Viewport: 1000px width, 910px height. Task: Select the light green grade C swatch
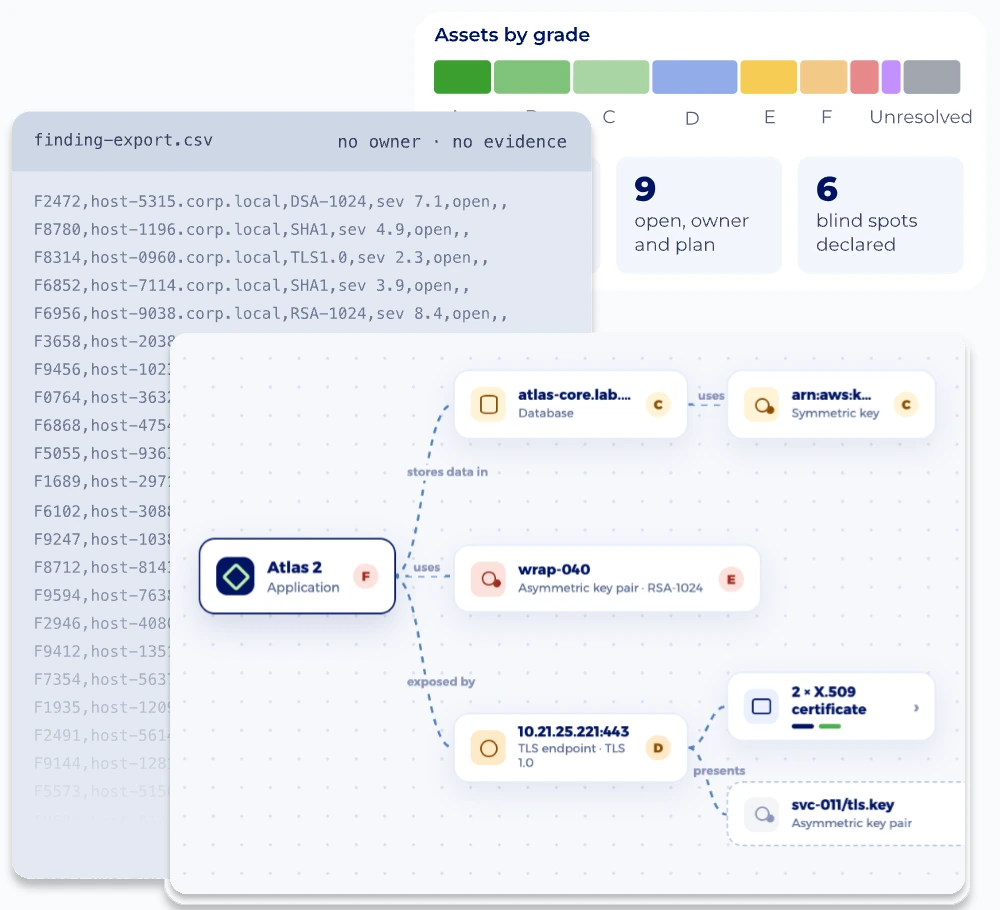[611, 77]
